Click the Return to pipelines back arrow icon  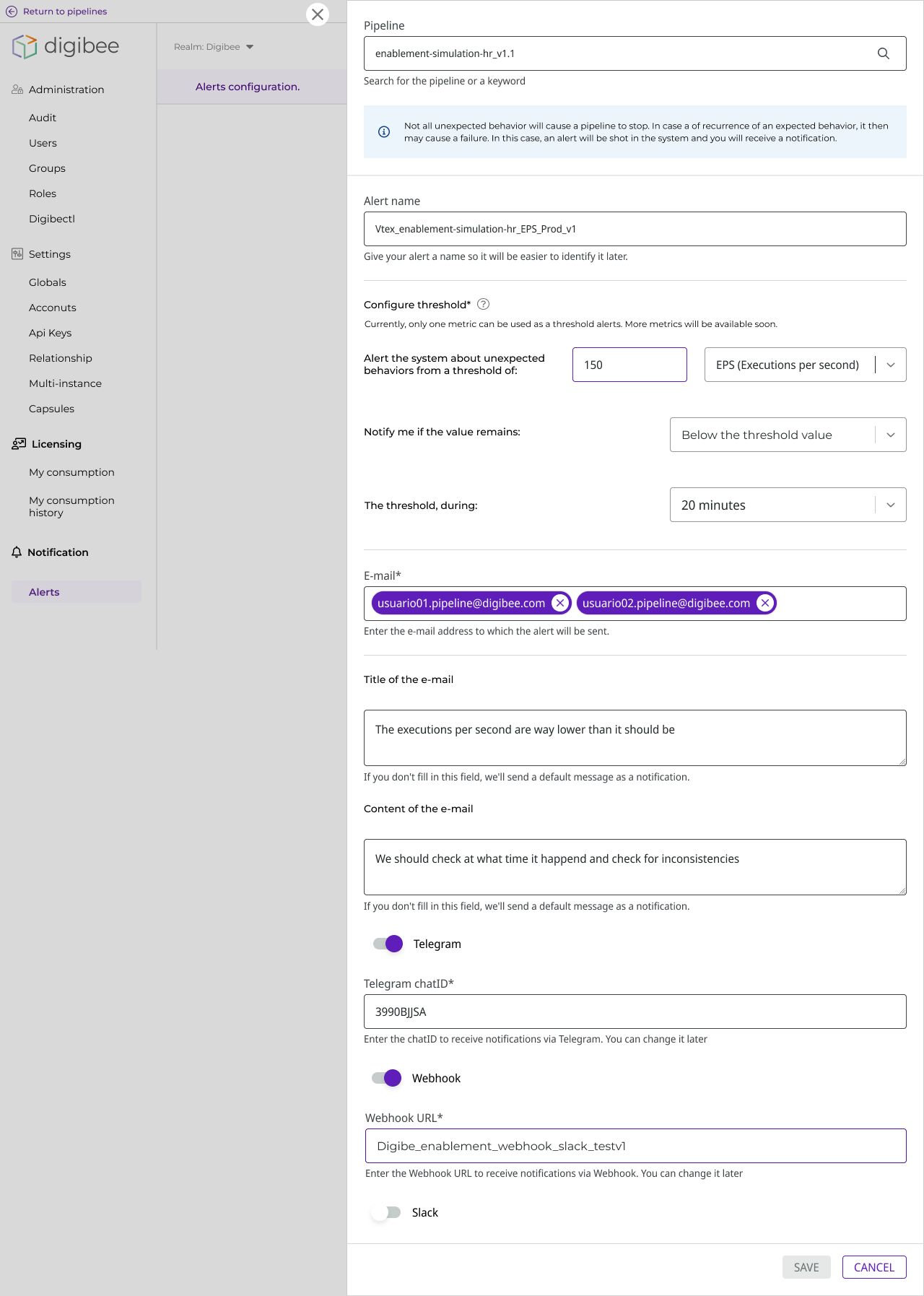[x=12, y=12]
